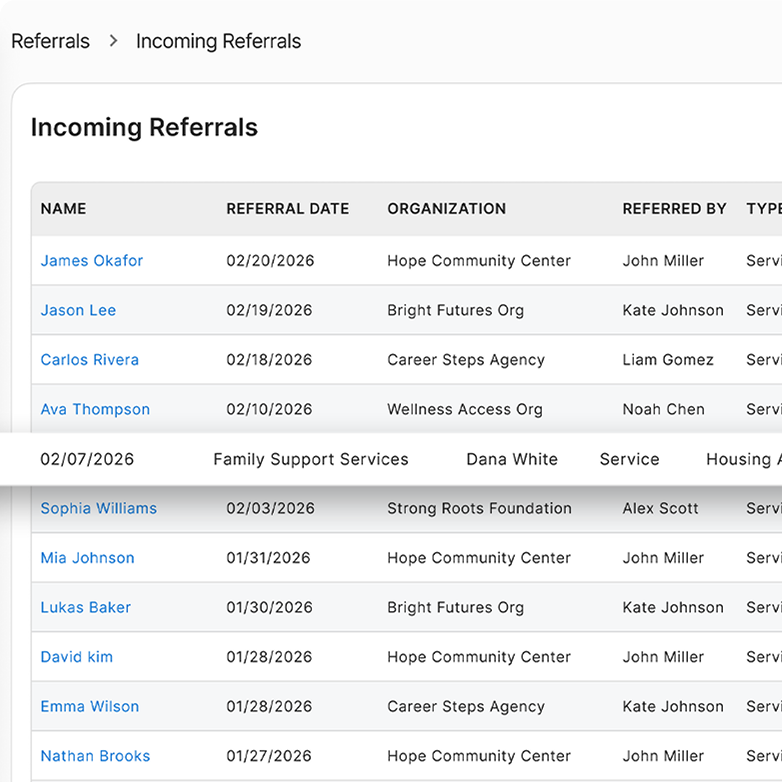Screen dimensions: 782x782
Task: Click the Incoming Referrals breadcrumb
Action: [218, 41]
